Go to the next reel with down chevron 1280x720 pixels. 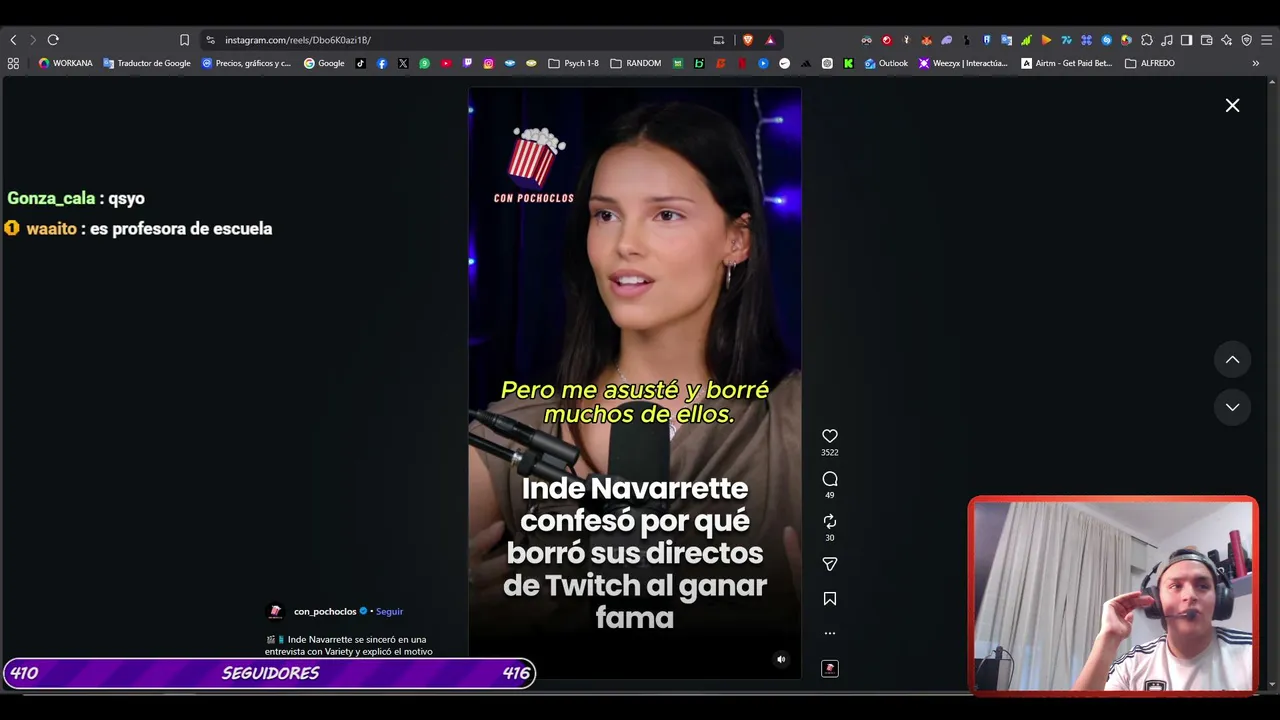[x=1233, y=407]
